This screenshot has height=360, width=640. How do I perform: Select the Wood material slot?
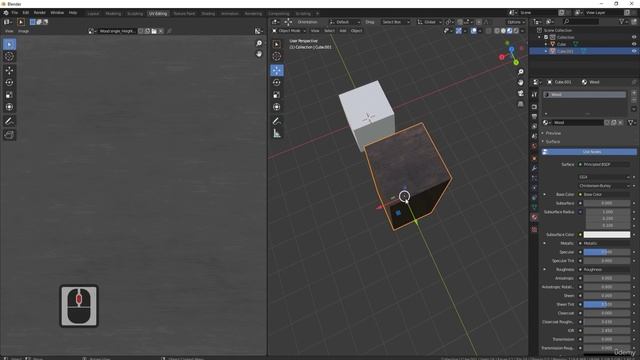pos(584,95)
